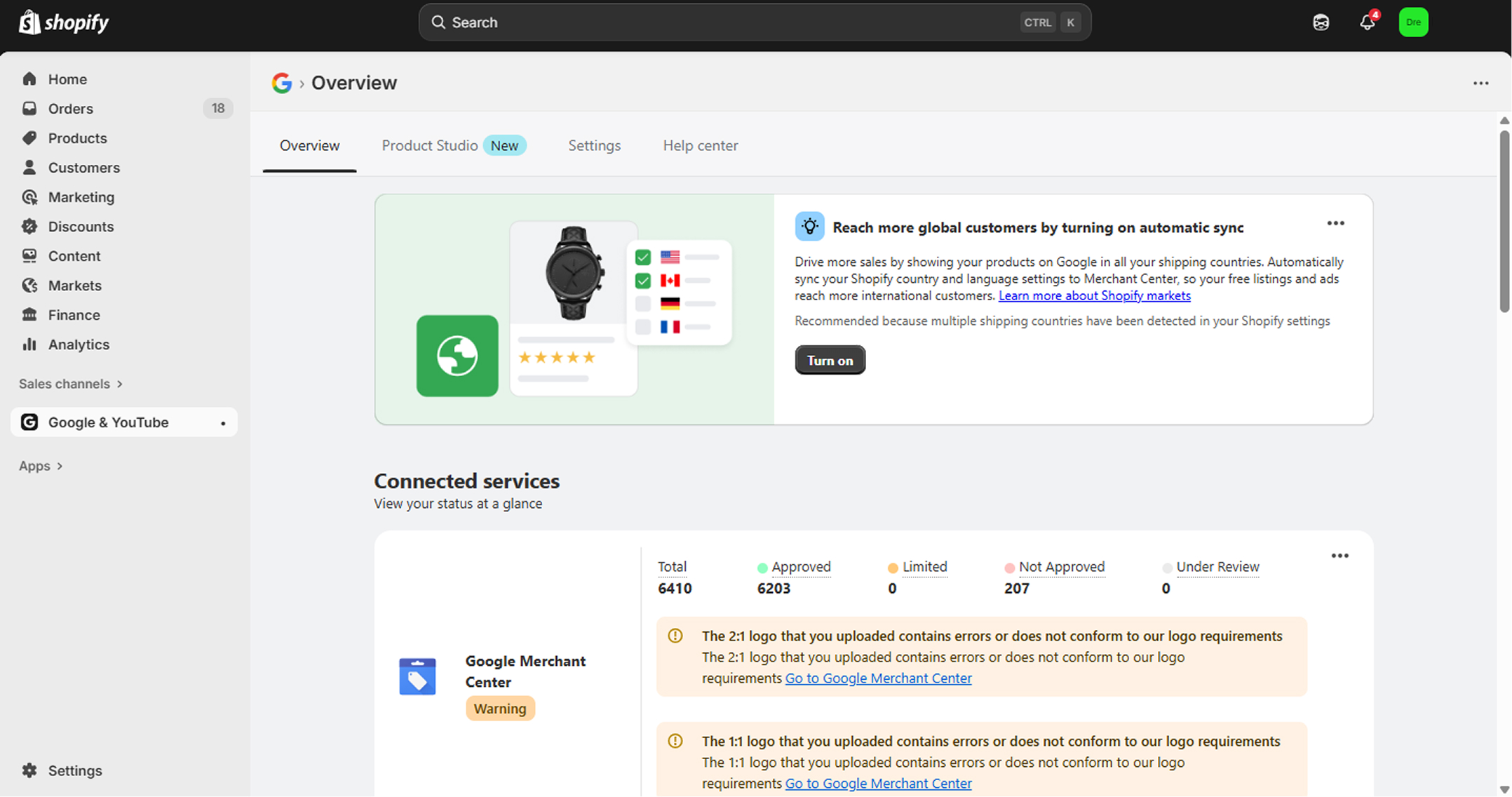Viewport: 1512px width, 797px height.
Task: Click the search magnifier icon
Action: (438, 22)
